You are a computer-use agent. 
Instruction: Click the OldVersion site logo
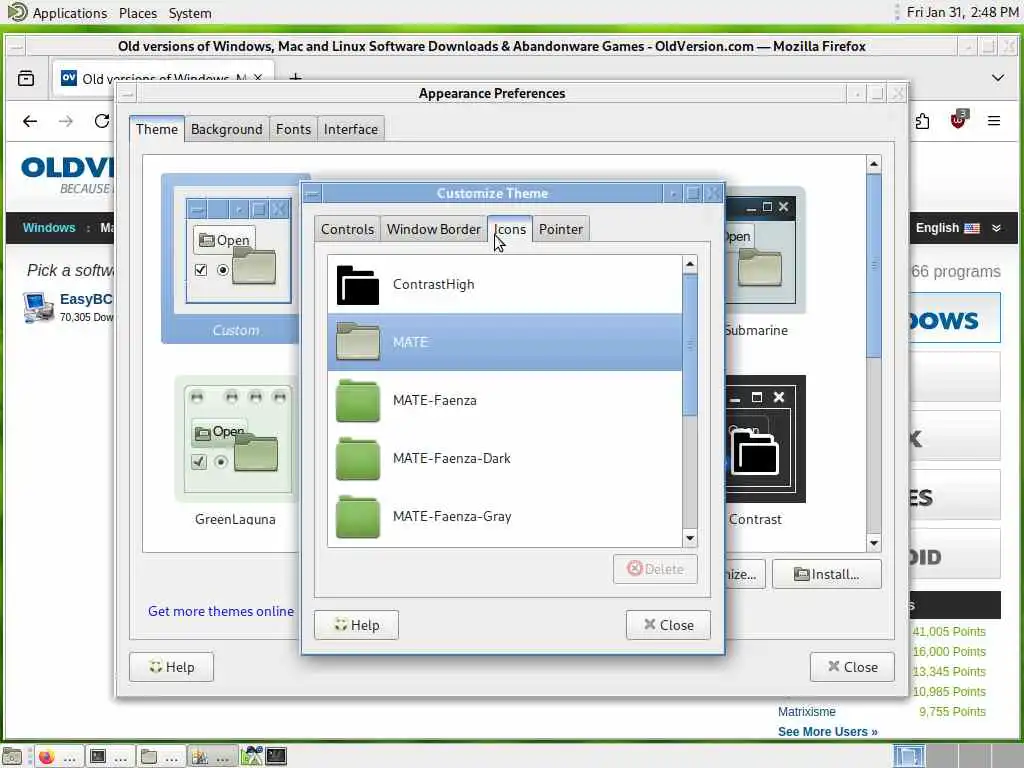pos(68,174)
